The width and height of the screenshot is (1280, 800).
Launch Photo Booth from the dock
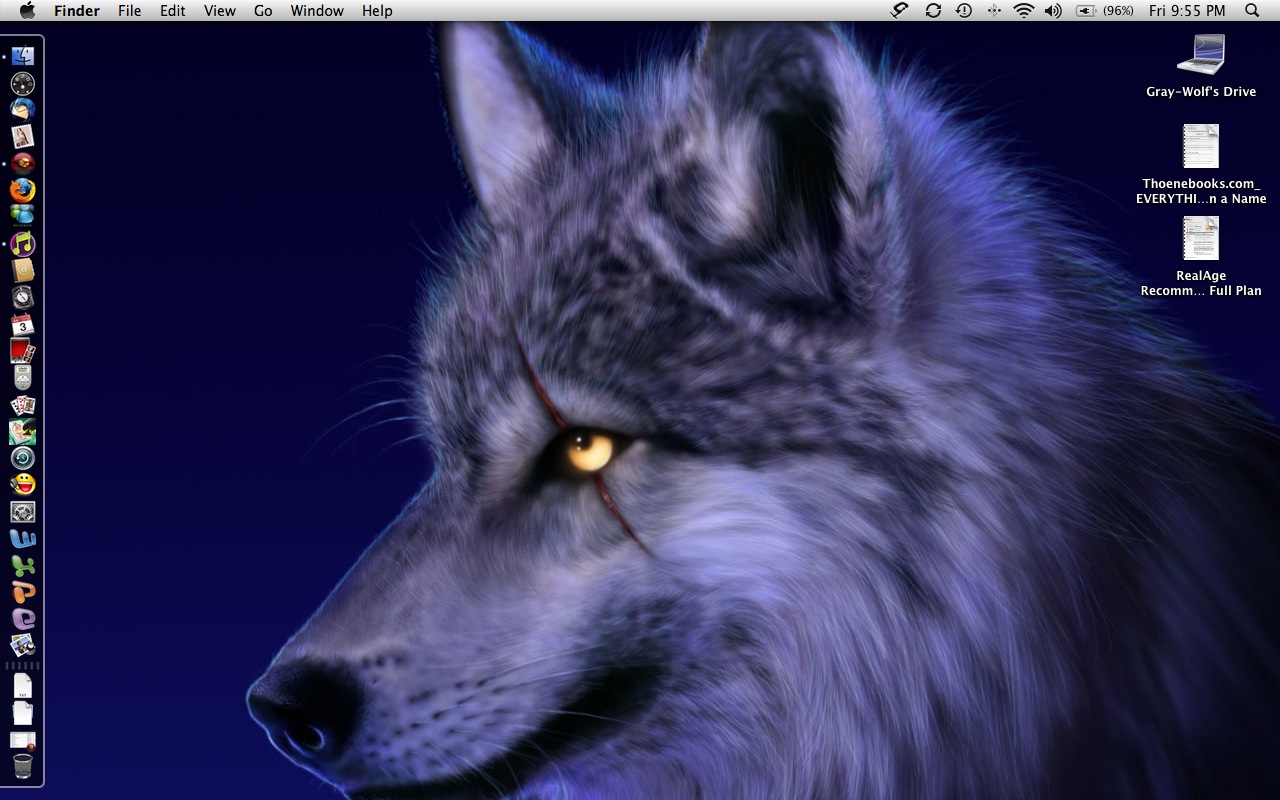coord(23,351)
